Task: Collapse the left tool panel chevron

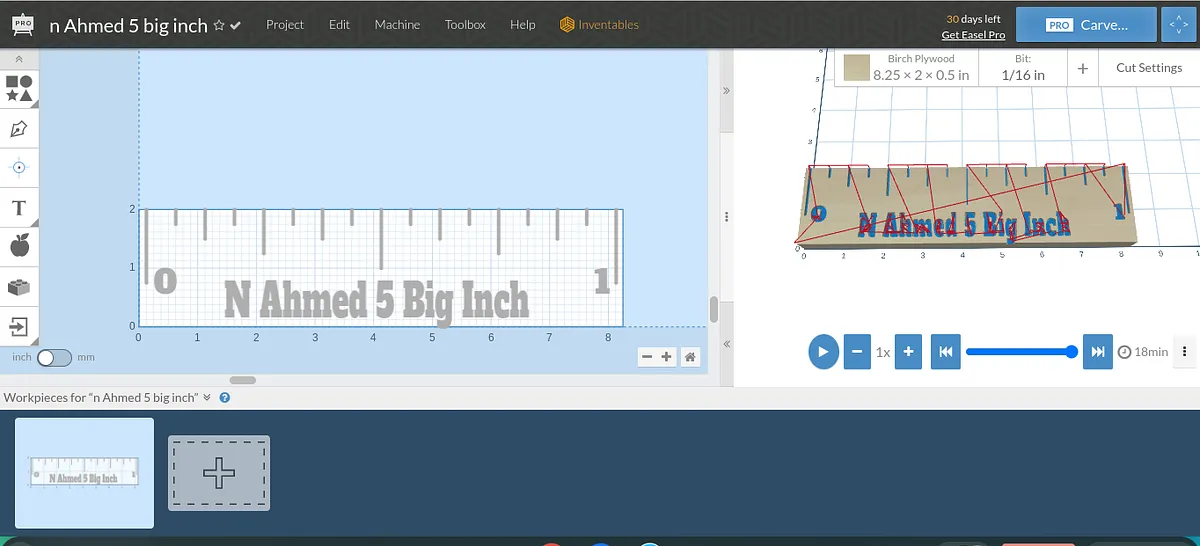Action: pos(19,60)
